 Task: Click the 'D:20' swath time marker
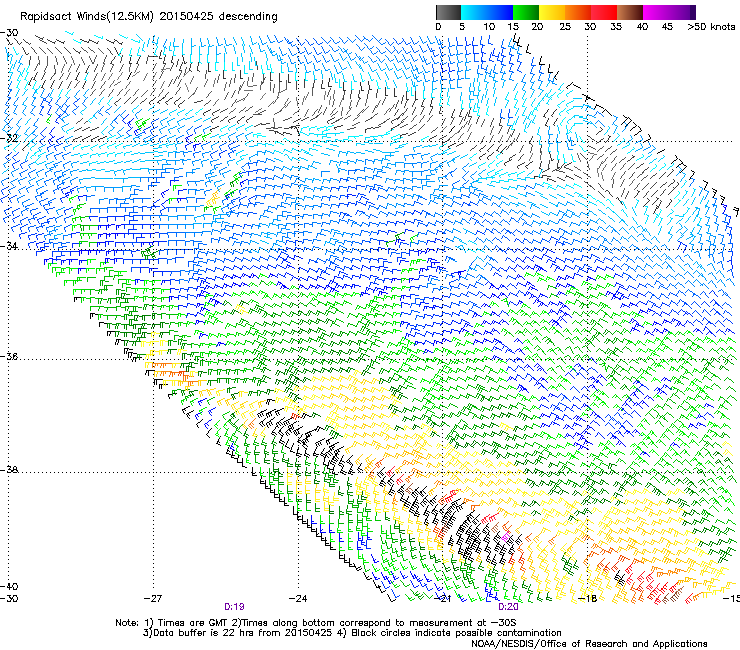point(508,607)
